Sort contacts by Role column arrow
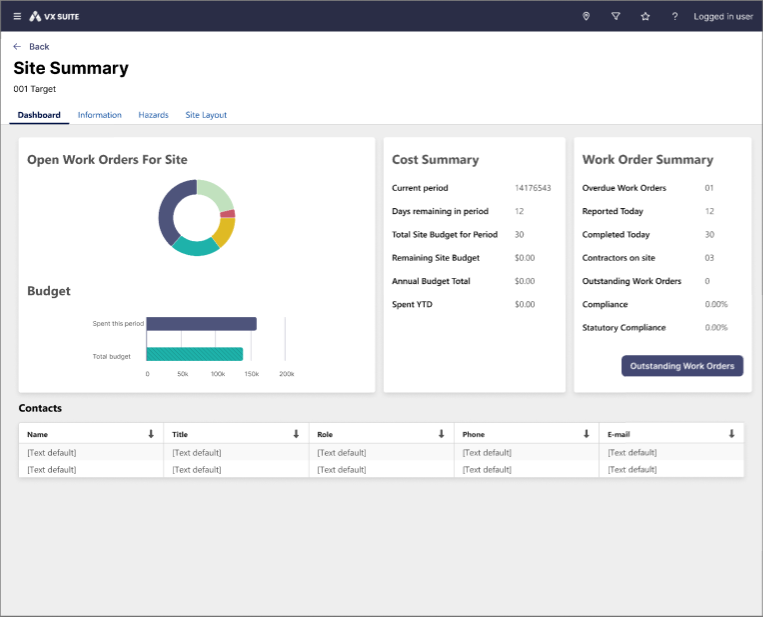This screenshot has width=763, height=617. 441,434
